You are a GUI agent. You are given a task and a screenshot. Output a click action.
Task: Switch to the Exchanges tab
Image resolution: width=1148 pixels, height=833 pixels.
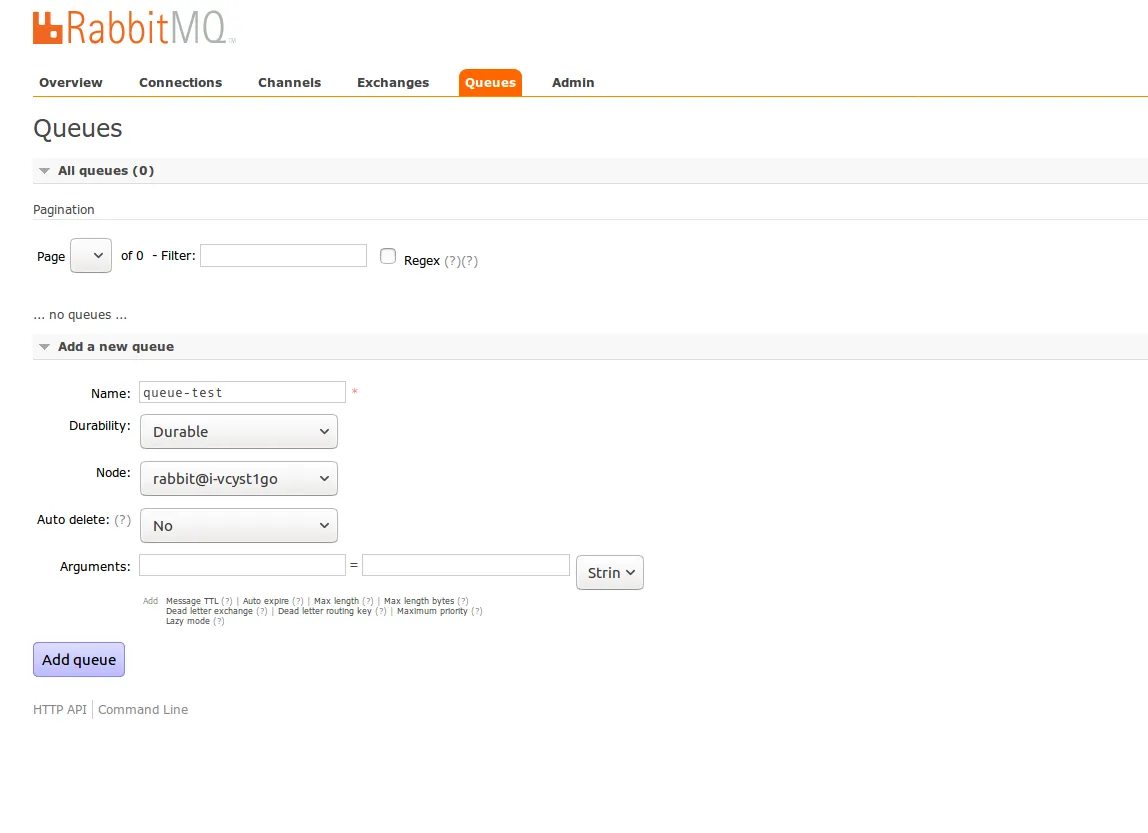[x=393, y=83]
